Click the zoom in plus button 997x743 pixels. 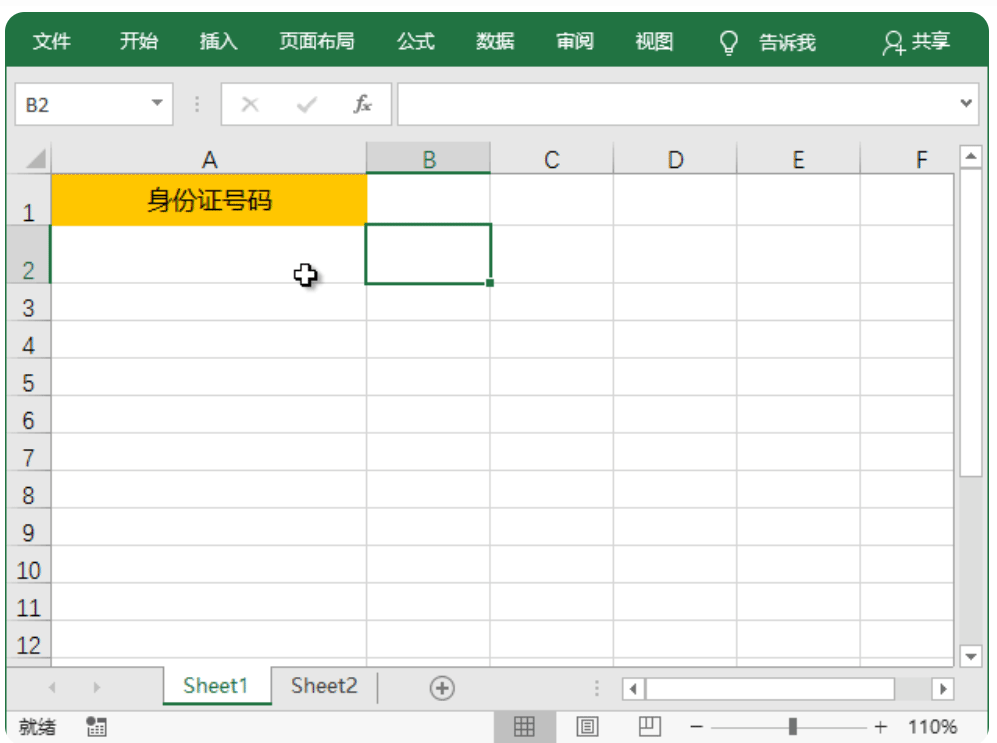[881, 726]
